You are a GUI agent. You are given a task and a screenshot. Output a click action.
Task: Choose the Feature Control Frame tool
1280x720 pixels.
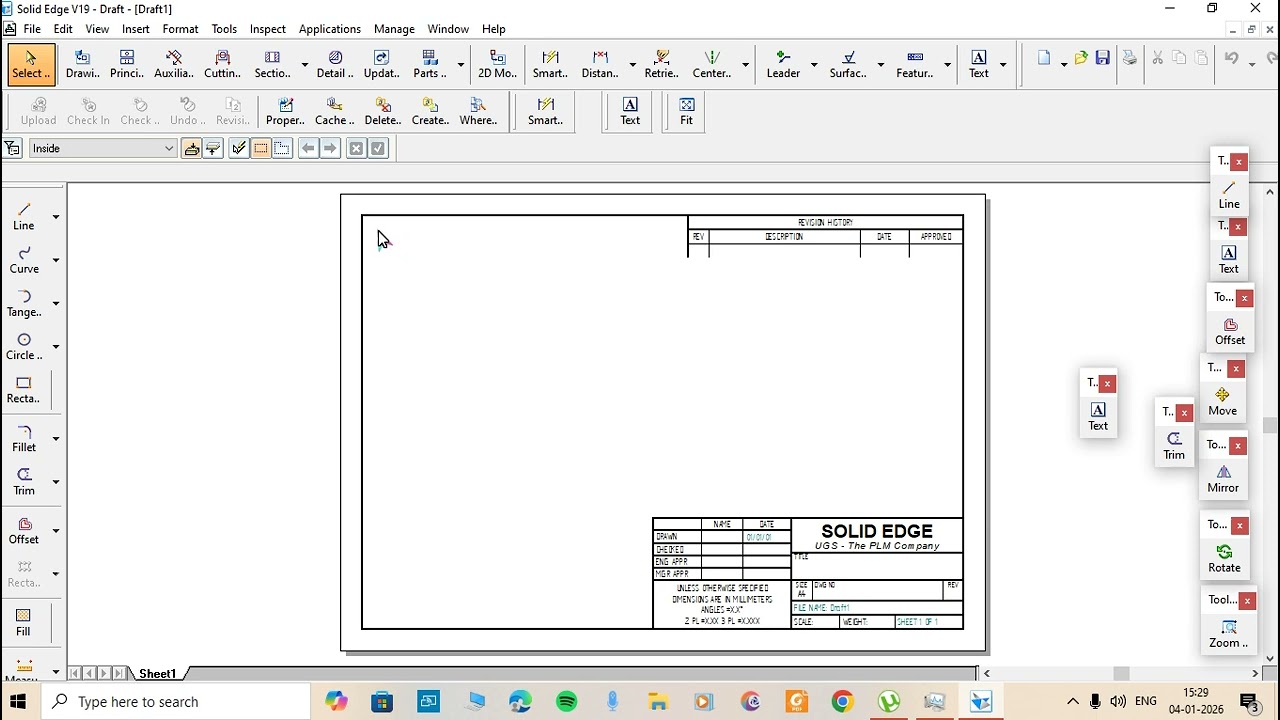915,65
